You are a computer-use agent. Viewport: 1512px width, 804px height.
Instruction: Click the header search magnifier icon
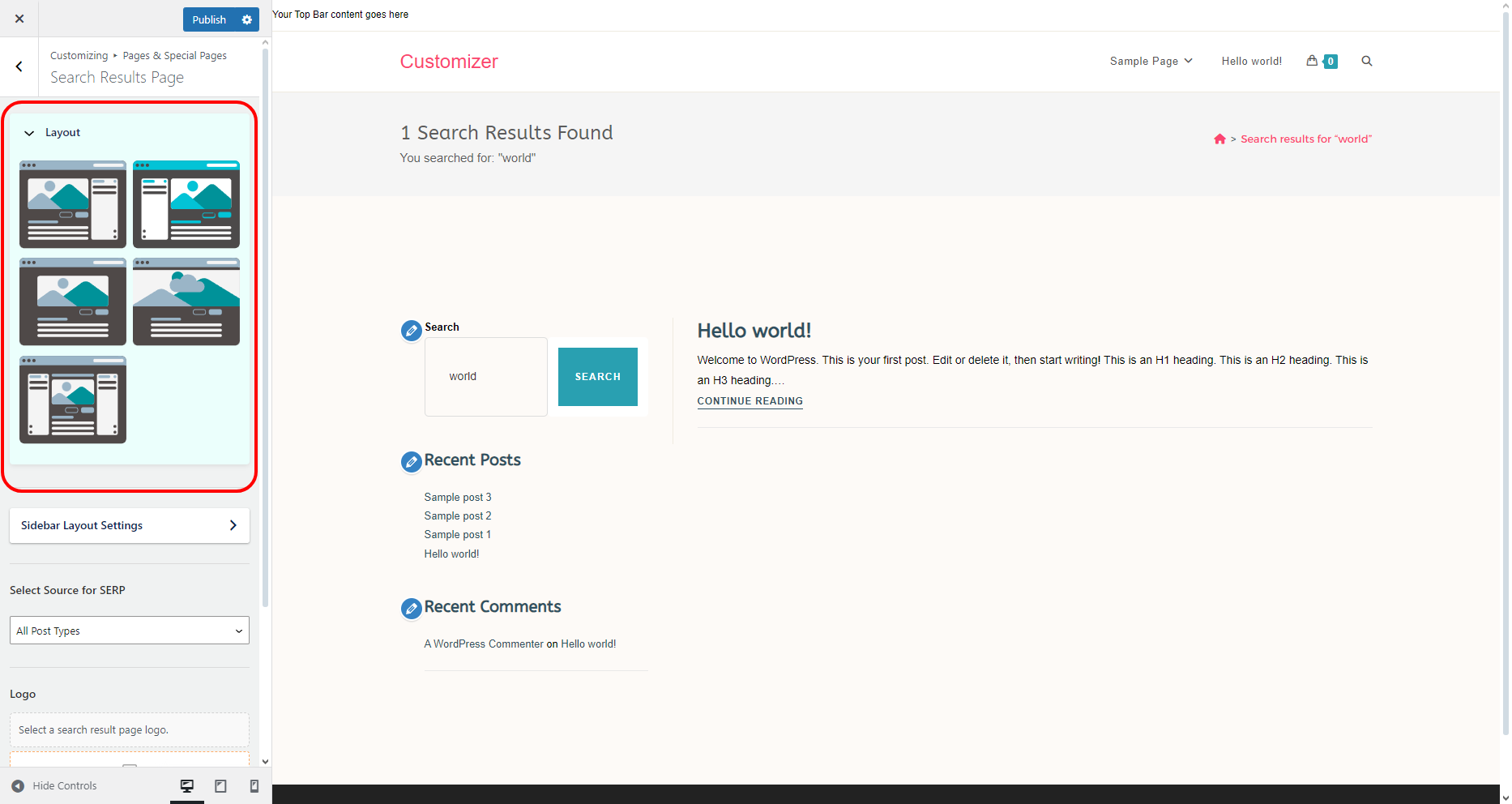(x=1366, y=61)
